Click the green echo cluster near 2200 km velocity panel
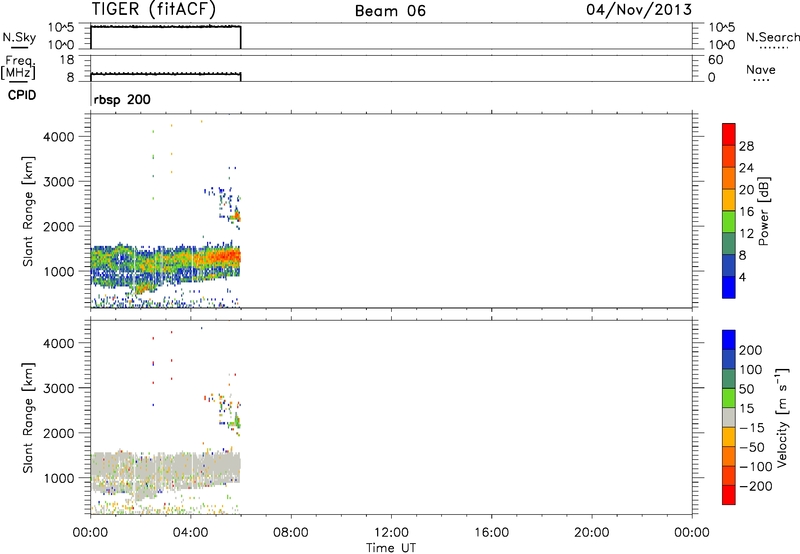800x554 pixels. (x=236, y=422)
